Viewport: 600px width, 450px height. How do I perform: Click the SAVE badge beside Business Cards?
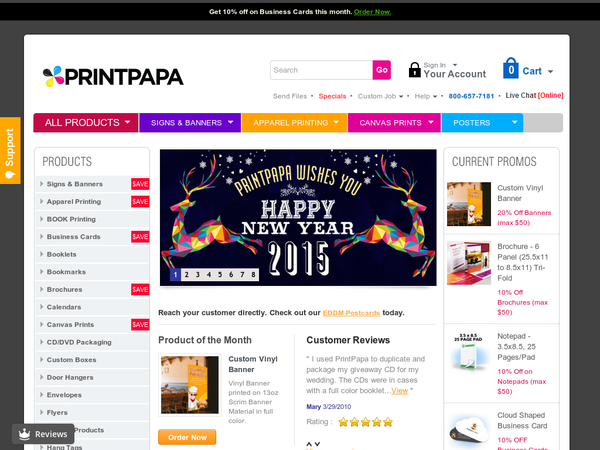click(x=140, y=237)
